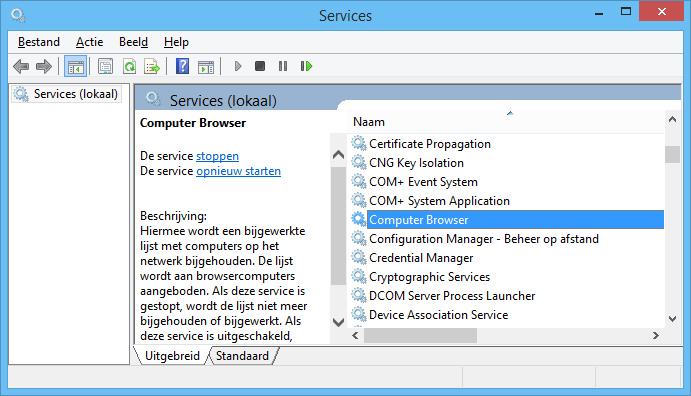Image resolution: width=691 pixels, height=396 pixels.
Task: Sort by the Naam column header
Action: coord(505,122)
